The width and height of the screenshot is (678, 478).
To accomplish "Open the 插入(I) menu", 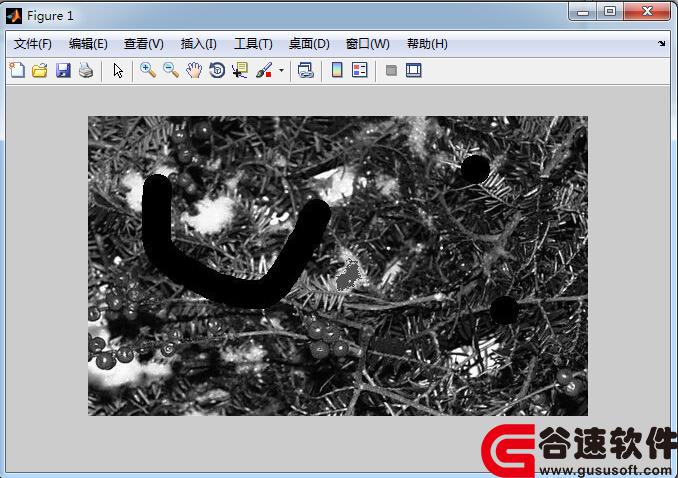I will pos(198,44).
